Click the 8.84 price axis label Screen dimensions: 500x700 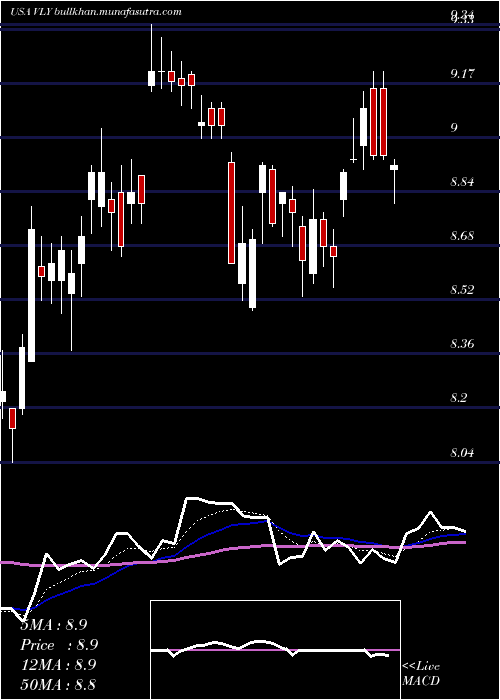point(462,182)
